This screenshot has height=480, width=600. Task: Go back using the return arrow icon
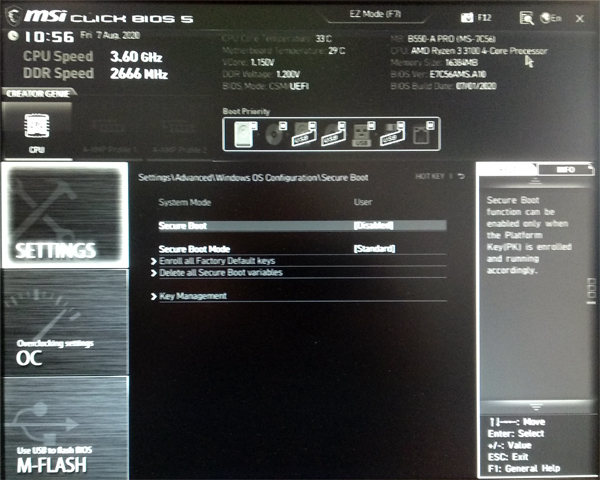(461, 176)
